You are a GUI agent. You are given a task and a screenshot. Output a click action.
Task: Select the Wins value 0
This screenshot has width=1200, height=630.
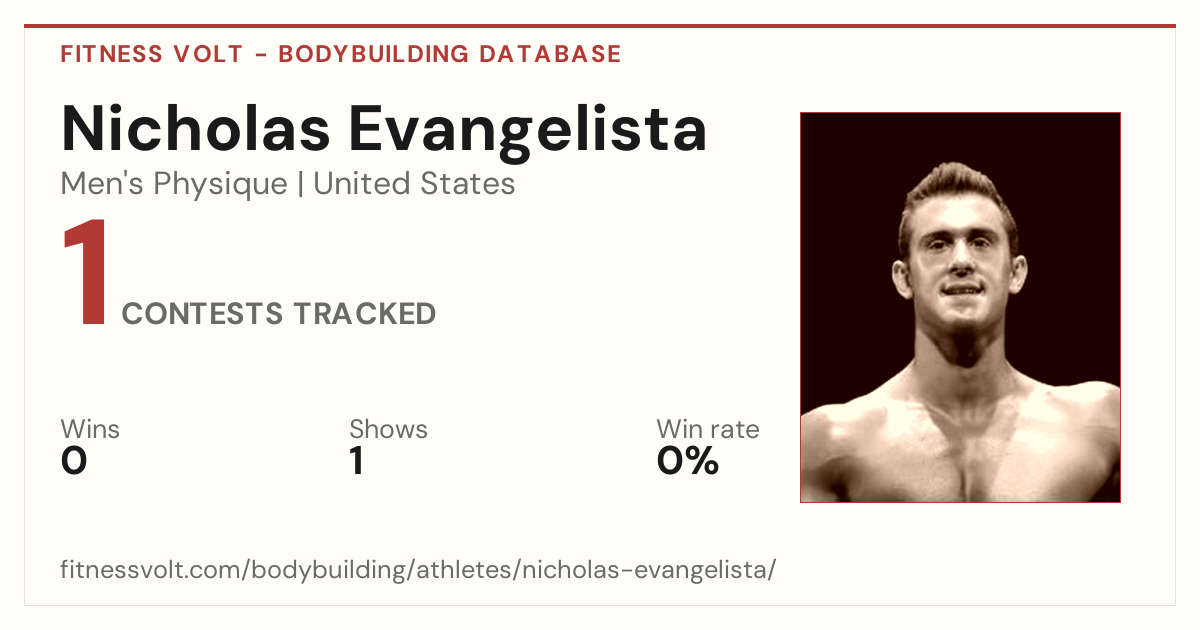point(74,461)
